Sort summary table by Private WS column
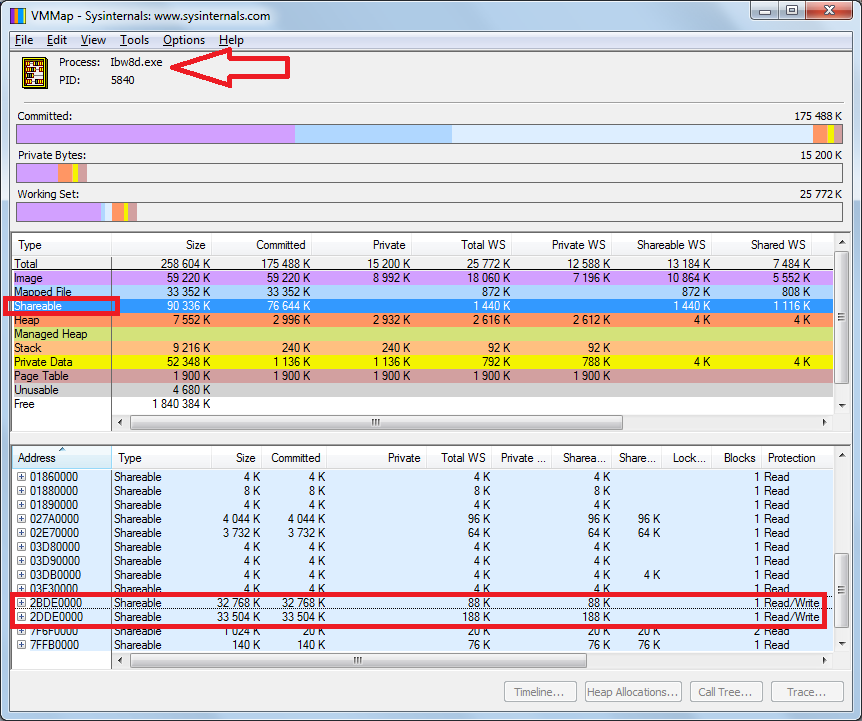This screenshot has width=862, height=721. click(562, 245)
